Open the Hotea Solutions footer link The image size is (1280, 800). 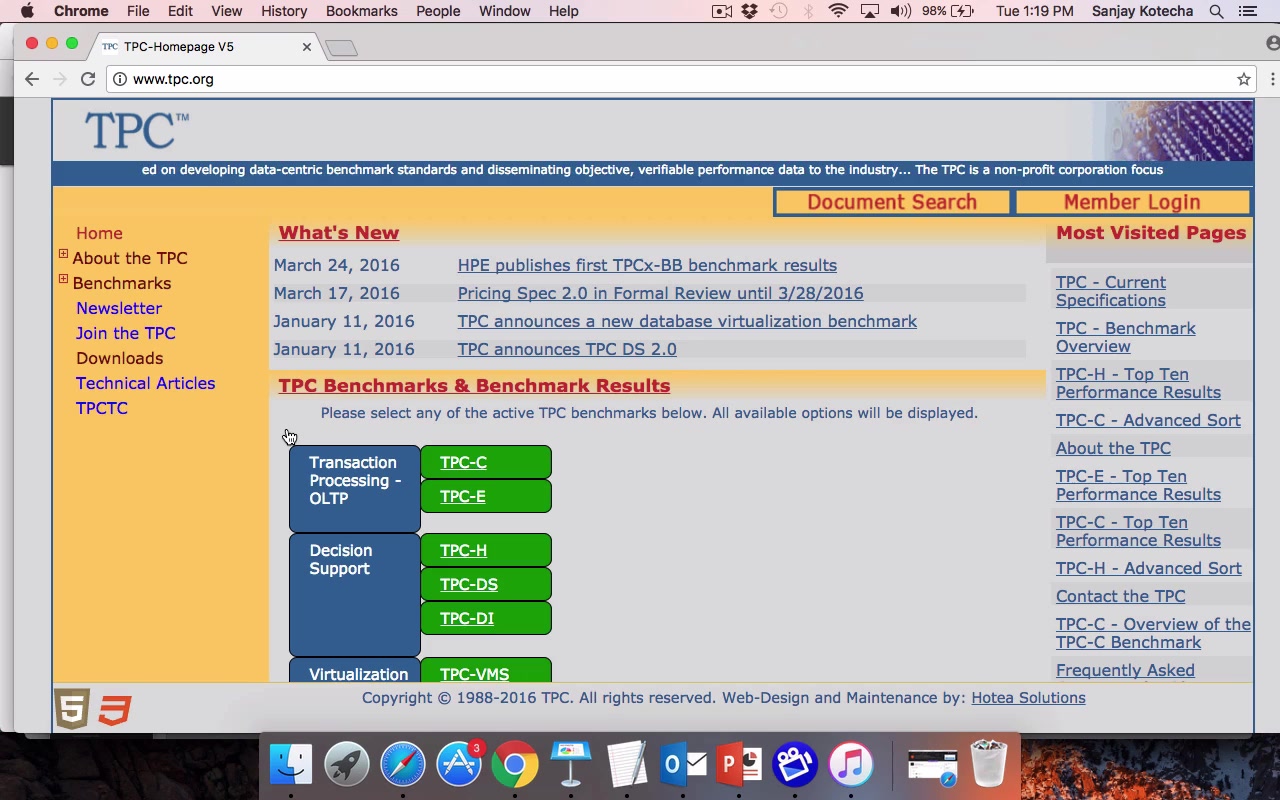(x=1028, y=698)
